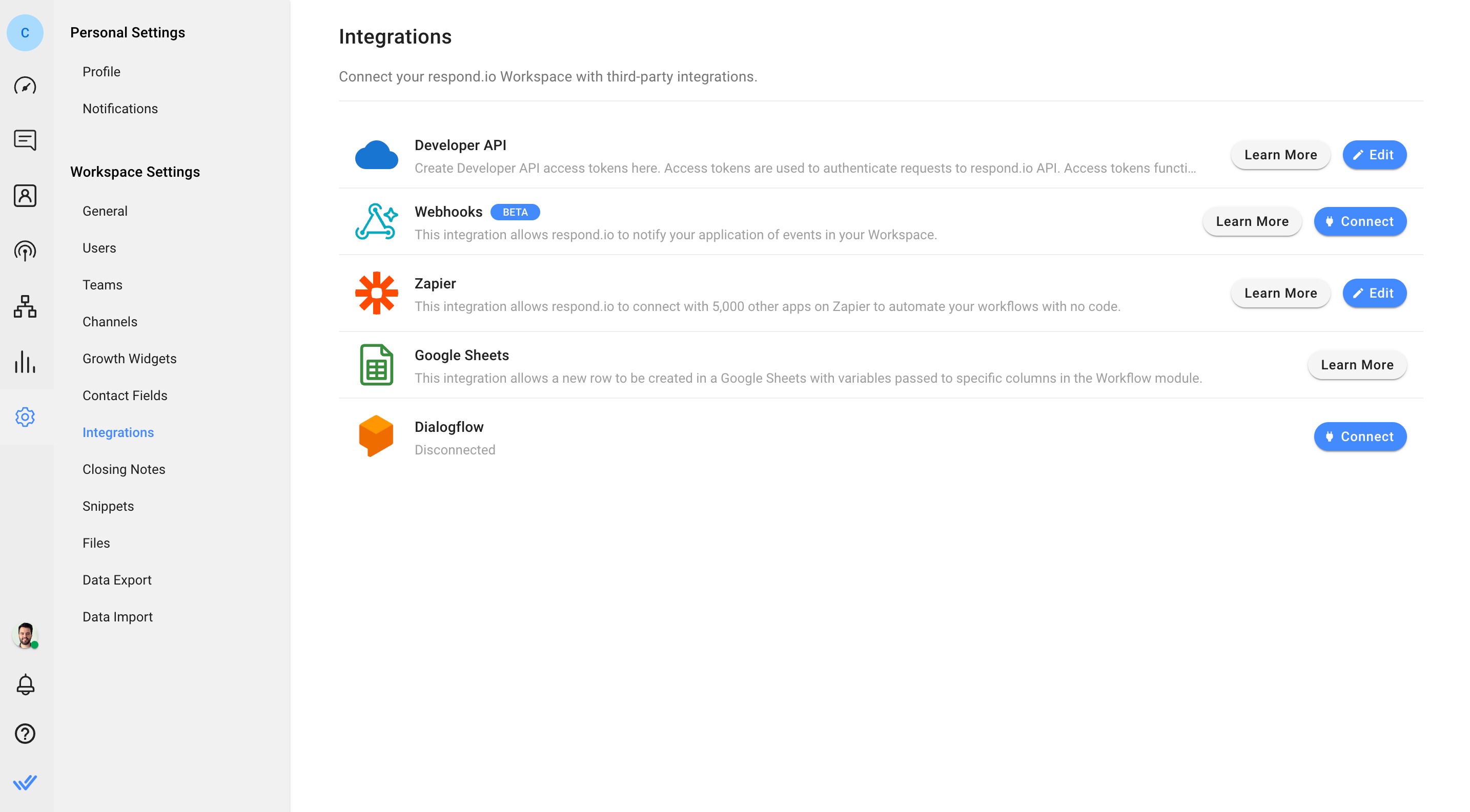
Task: Expand the Snippets settings section
Action: click(x=108, y=506)
